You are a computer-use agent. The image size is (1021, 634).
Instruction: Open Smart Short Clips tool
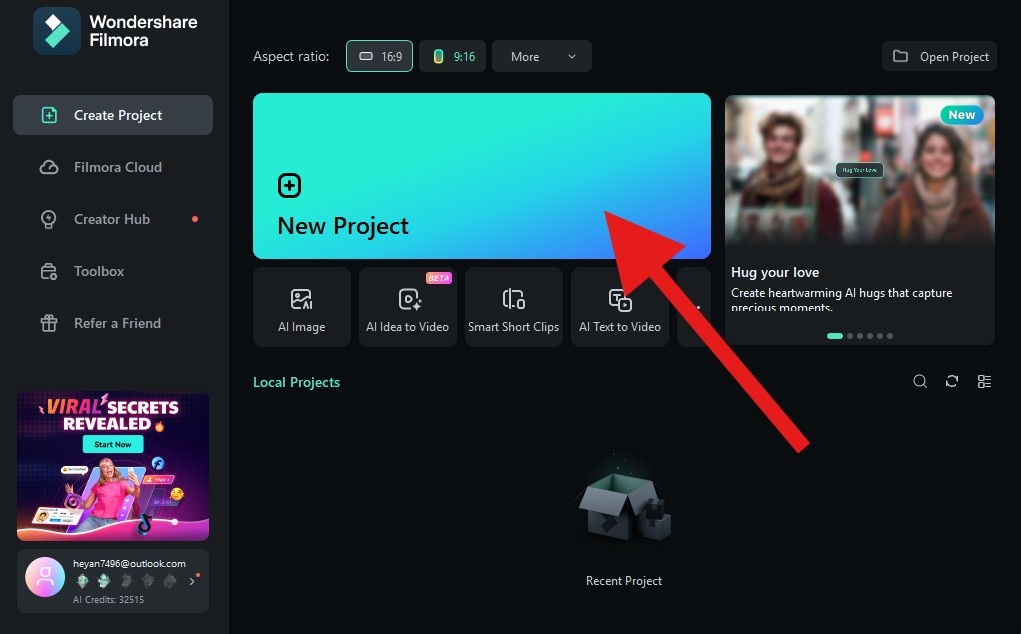click(x=514, y=307)
